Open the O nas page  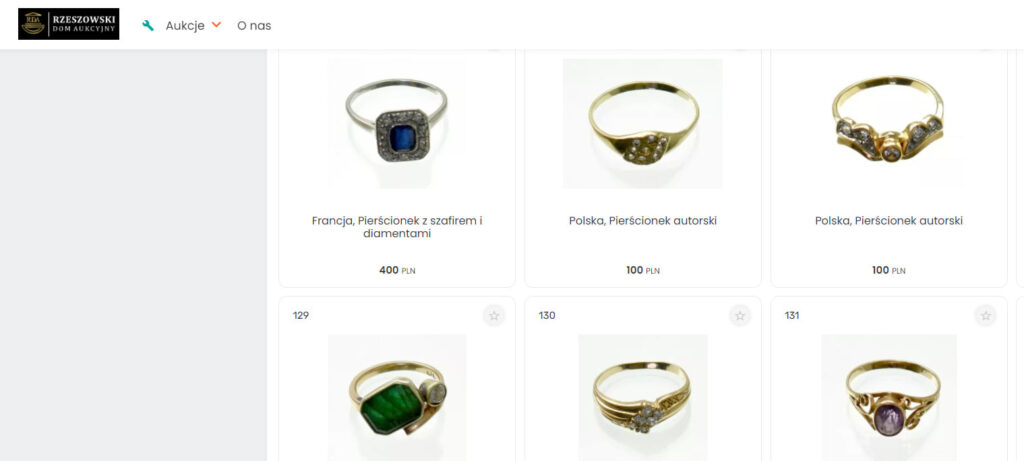click(254, 25)
